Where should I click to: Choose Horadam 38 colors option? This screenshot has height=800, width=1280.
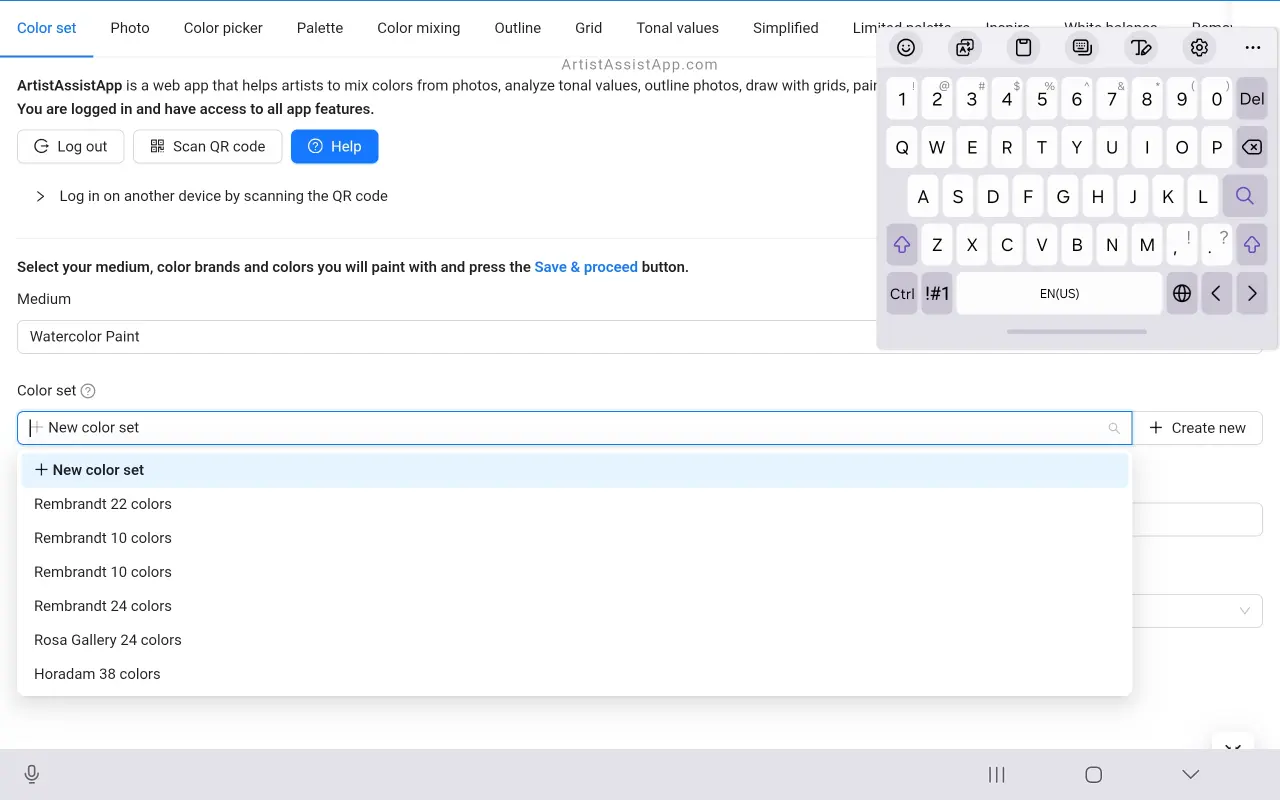pos(575,674)
